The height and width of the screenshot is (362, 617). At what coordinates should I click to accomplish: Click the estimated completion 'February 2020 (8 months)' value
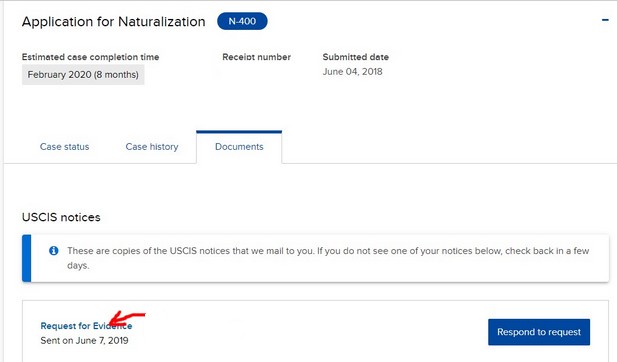83,75
